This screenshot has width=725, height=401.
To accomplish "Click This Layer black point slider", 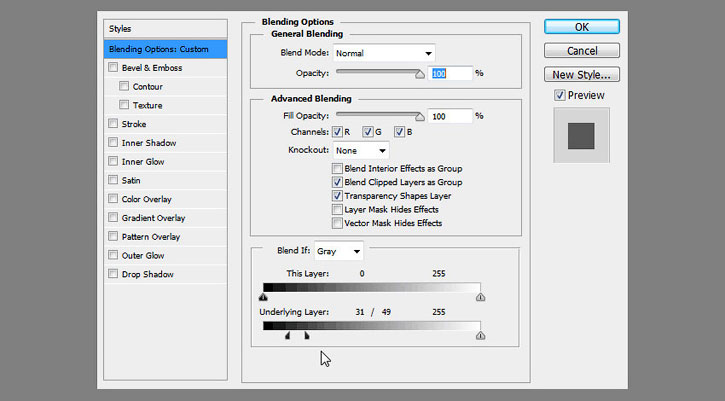I will (263, 297).
